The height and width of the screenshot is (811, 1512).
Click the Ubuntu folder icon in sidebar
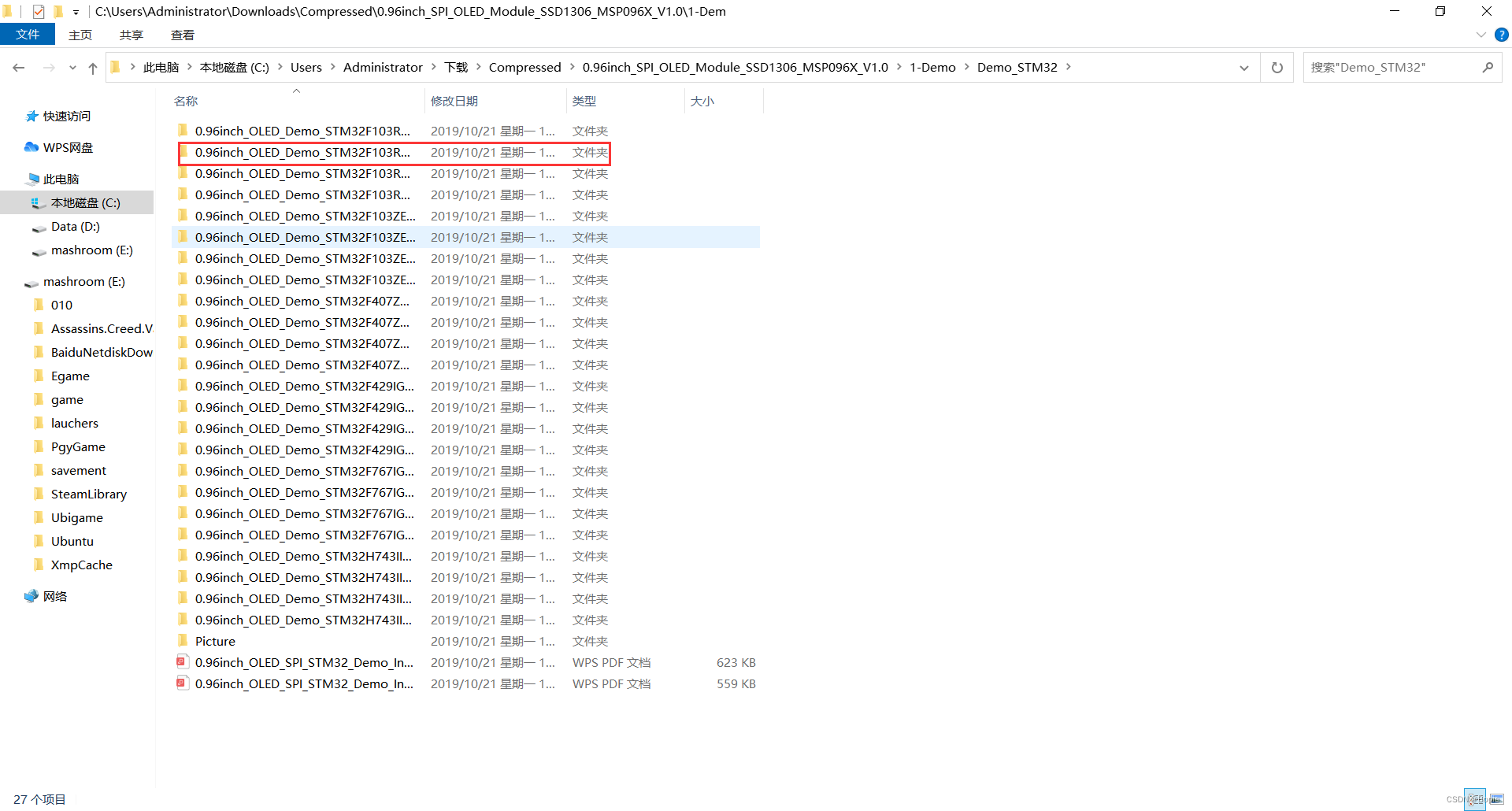pyautogui.click(x=39, y=541)
